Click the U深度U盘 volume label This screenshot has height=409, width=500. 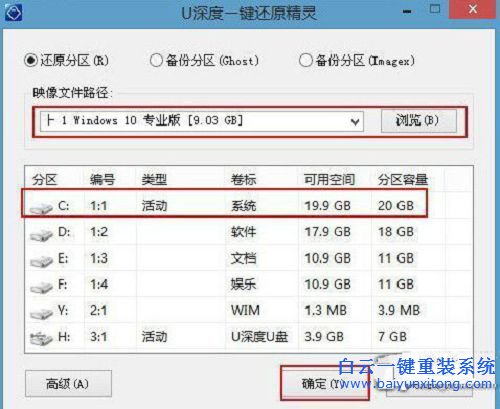click(x=259, y=337)
